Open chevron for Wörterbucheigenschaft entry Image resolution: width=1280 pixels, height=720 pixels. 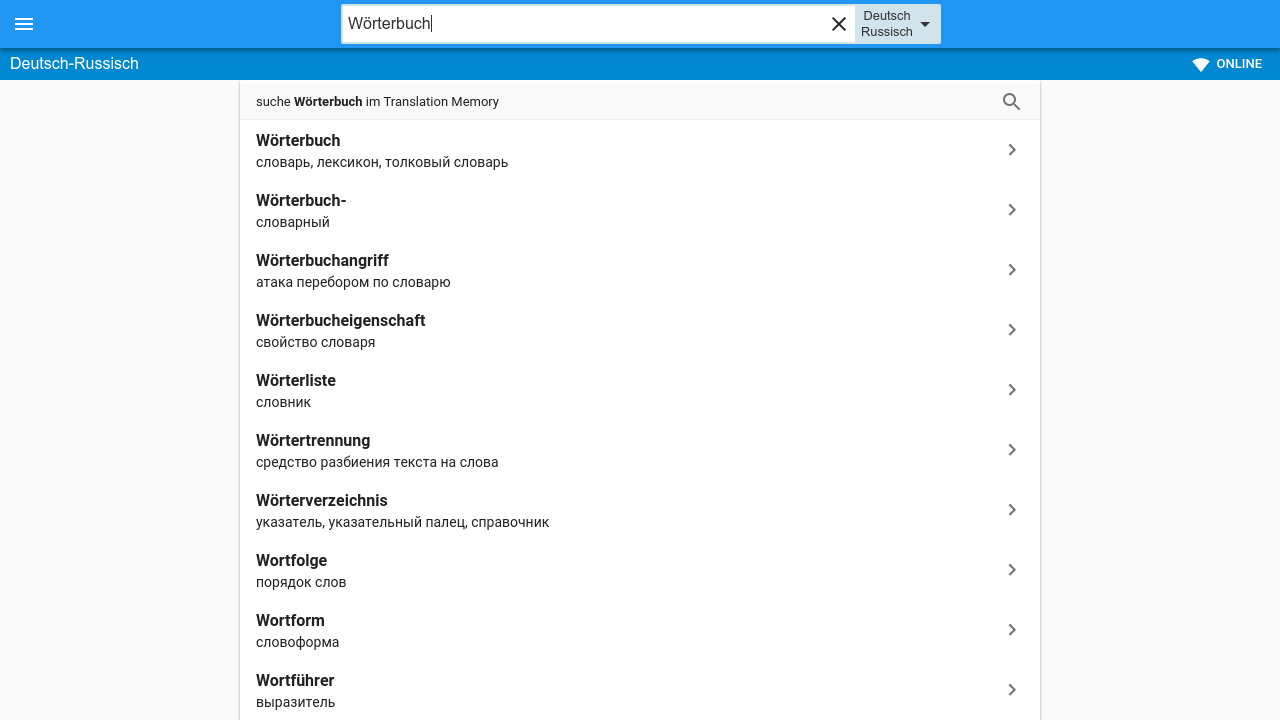1012,330
